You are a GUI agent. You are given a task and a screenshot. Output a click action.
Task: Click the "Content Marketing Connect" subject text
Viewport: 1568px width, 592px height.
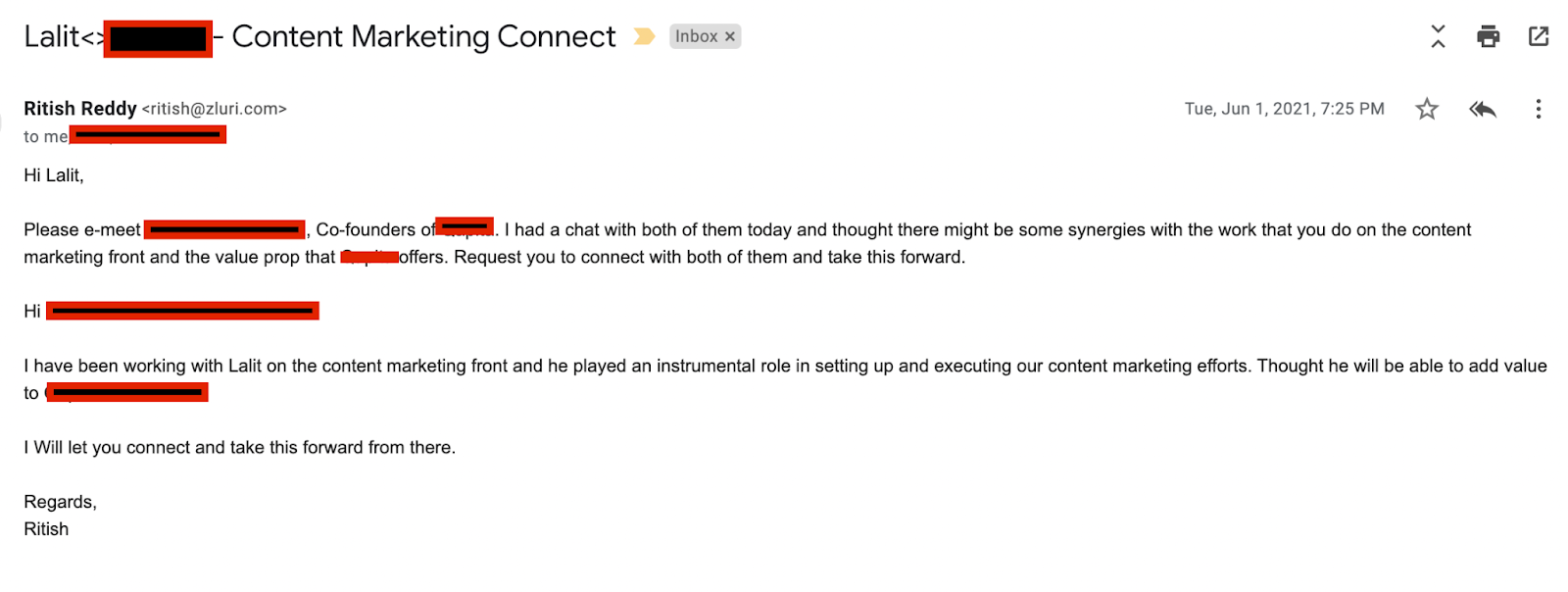point(423,36)
